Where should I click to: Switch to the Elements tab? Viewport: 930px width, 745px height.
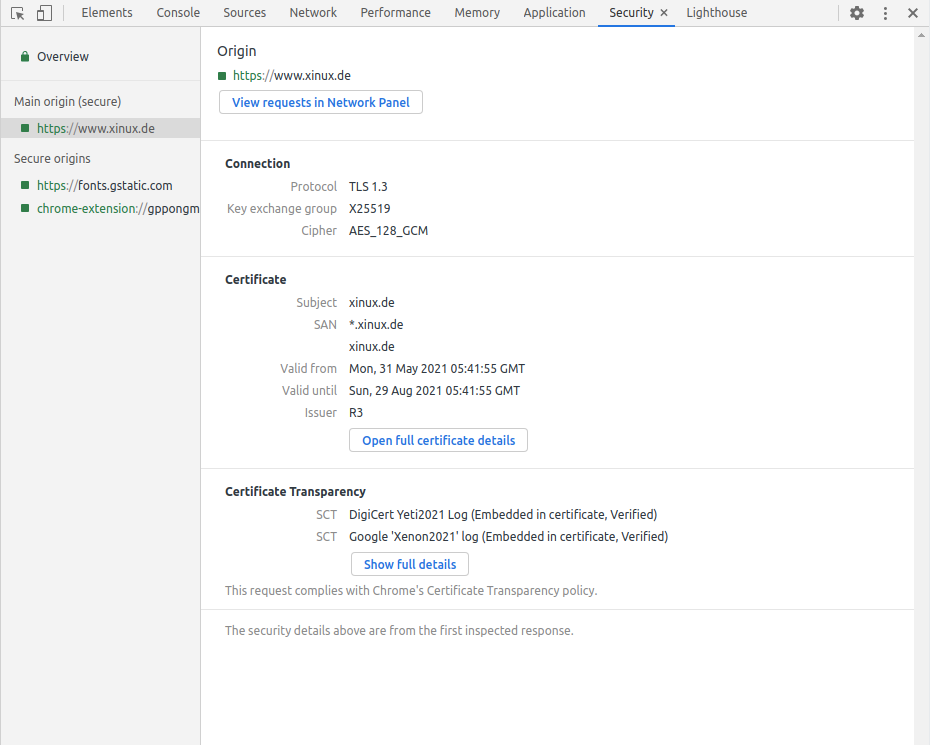(107, 13)
